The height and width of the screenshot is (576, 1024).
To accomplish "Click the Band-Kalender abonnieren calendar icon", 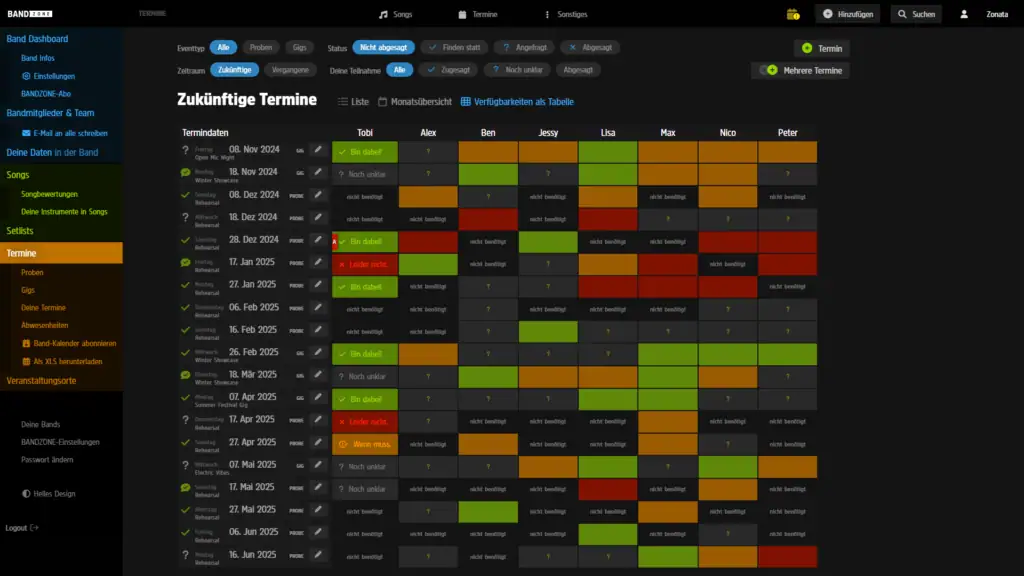I will point(27,344).
